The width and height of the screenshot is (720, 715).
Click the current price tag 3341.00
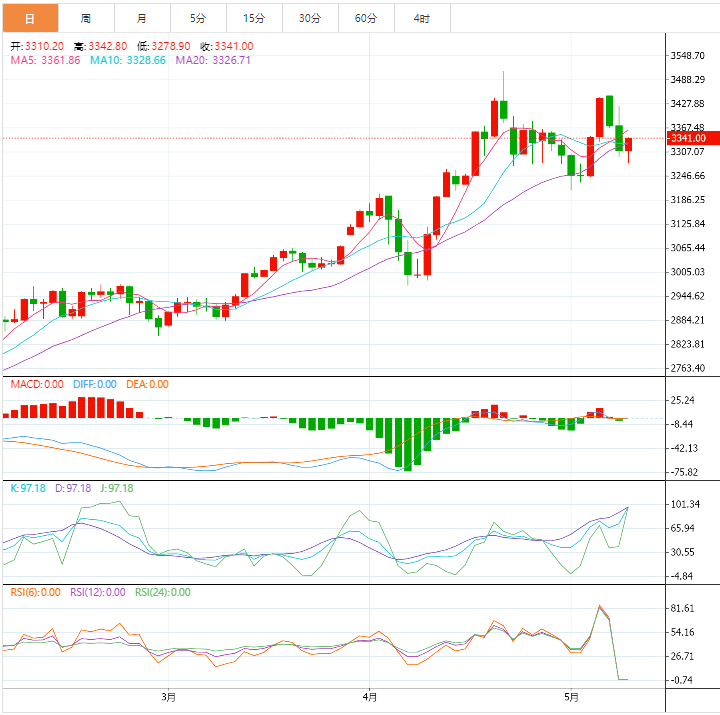[x=688, y=138]
